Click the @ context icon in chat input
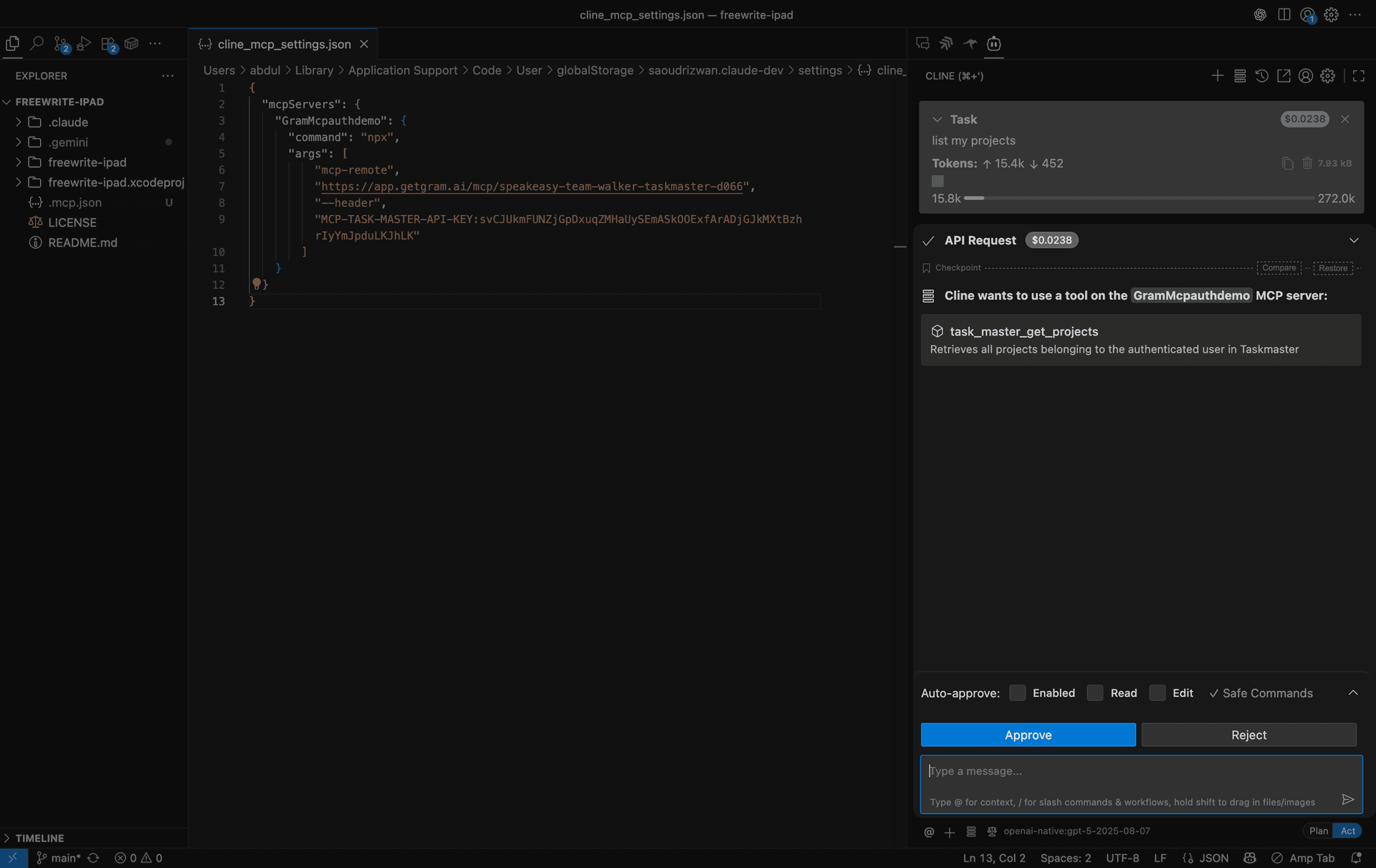The width and height of the screenshot is (1376, 868). point(929,831)
